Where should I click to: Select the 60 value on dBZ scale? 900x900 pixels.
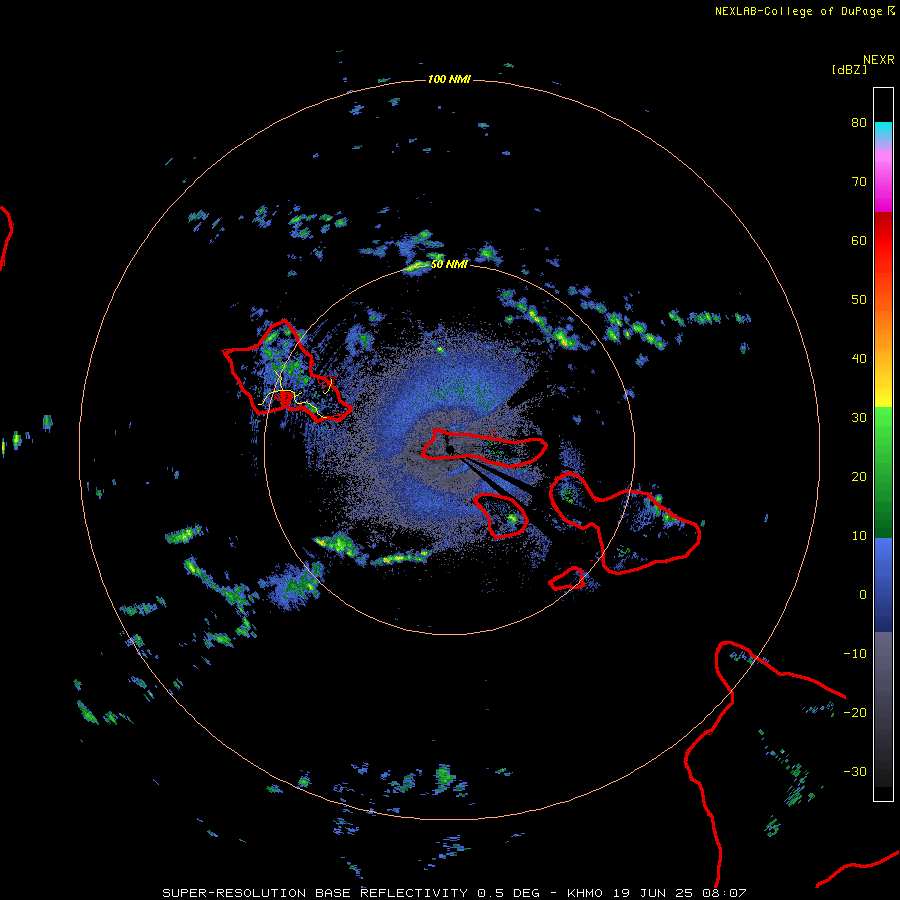[x=859, y=240]
